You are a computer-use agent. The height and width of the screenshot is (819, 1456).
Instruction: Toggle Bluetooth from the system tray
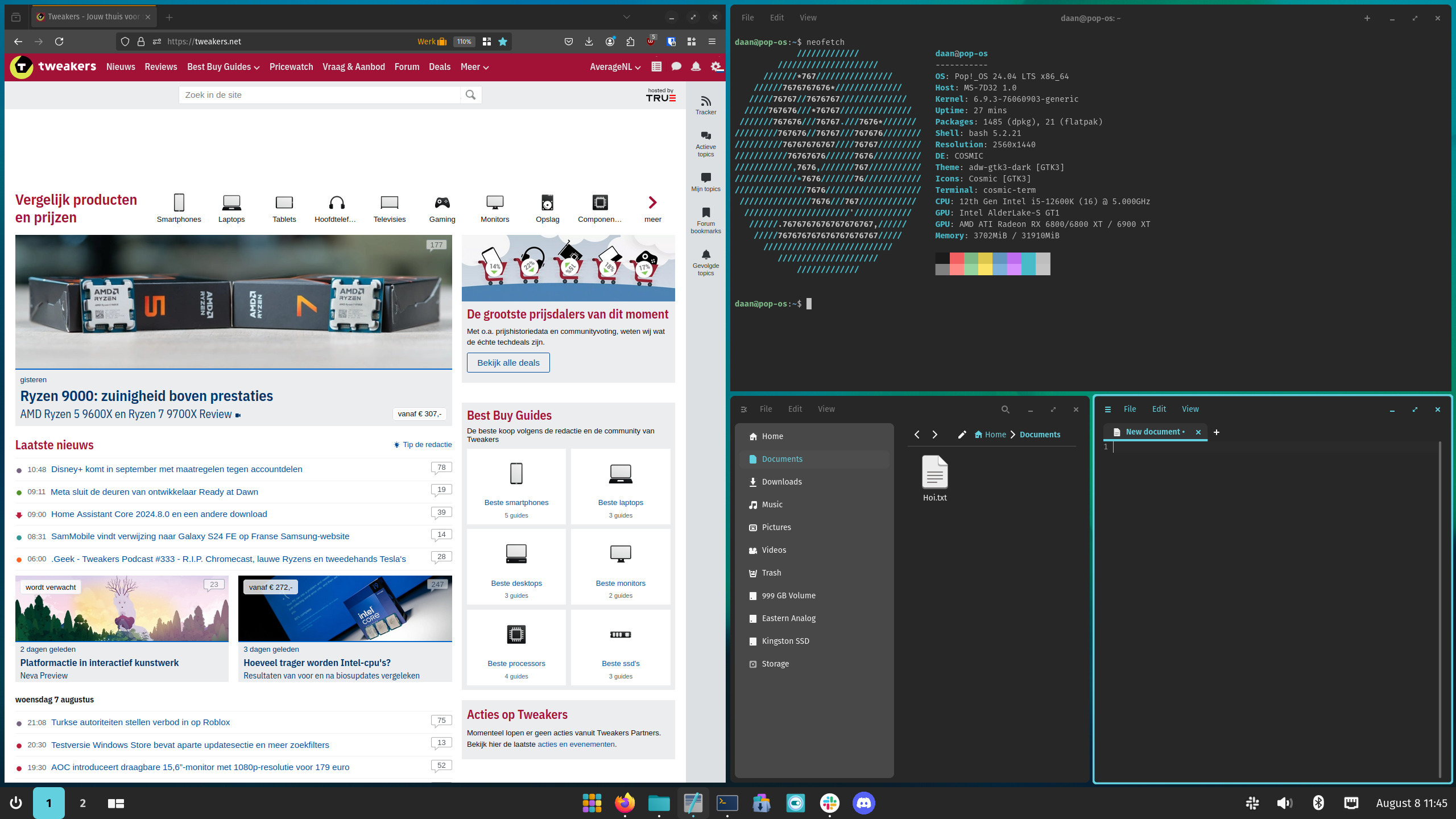point(1318,803)
